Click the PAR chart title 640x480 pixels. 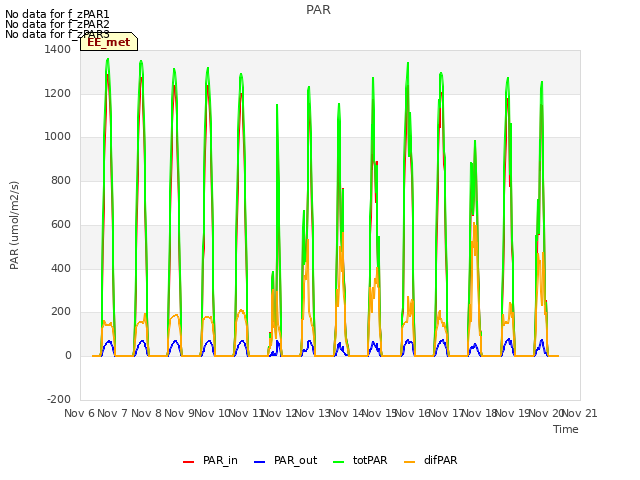coord(318,10)
